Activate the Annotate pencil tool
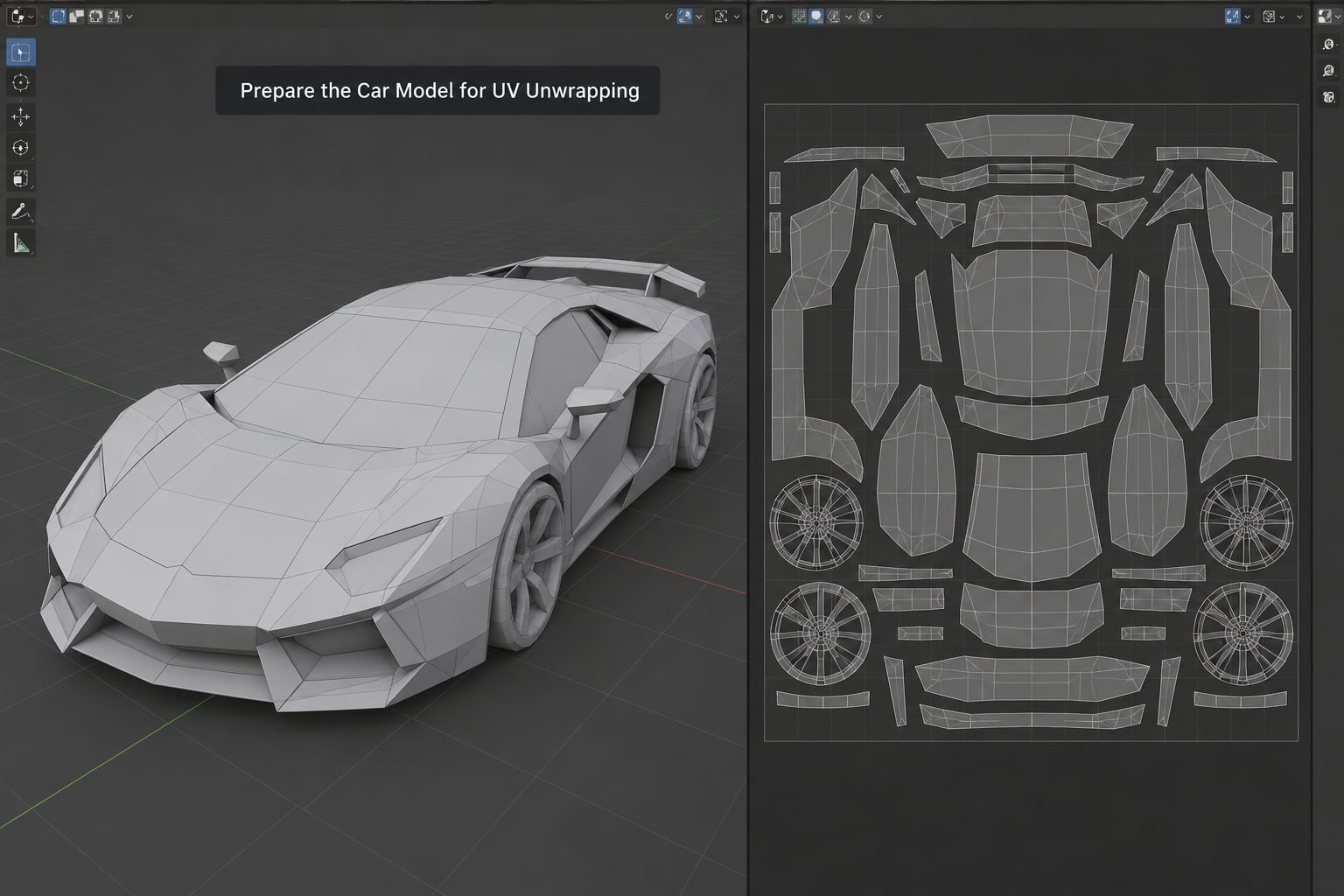The image size is (1344, 896). [x=20, y=212]
